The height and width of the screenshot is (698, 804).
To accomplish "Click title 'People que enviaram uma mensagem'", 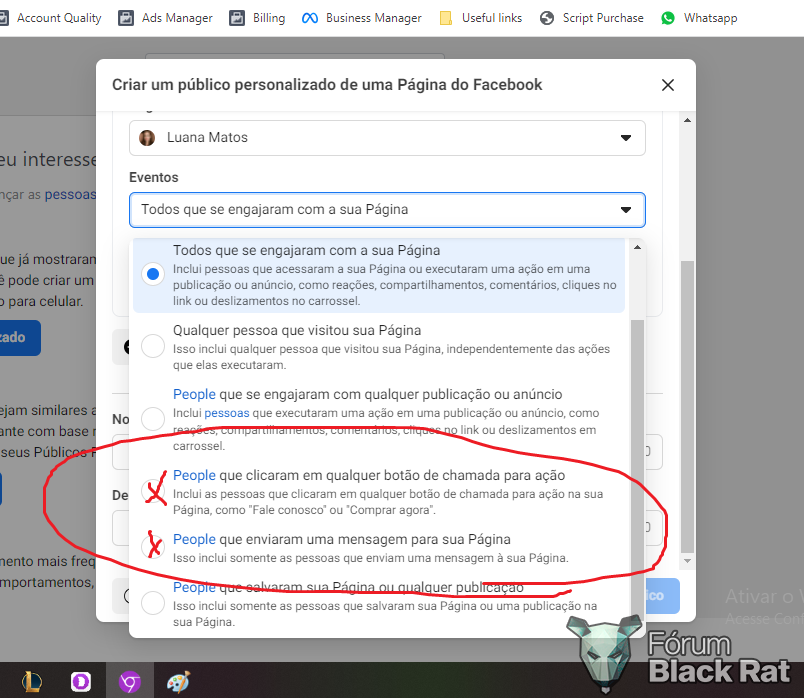I will click(341, 540).
